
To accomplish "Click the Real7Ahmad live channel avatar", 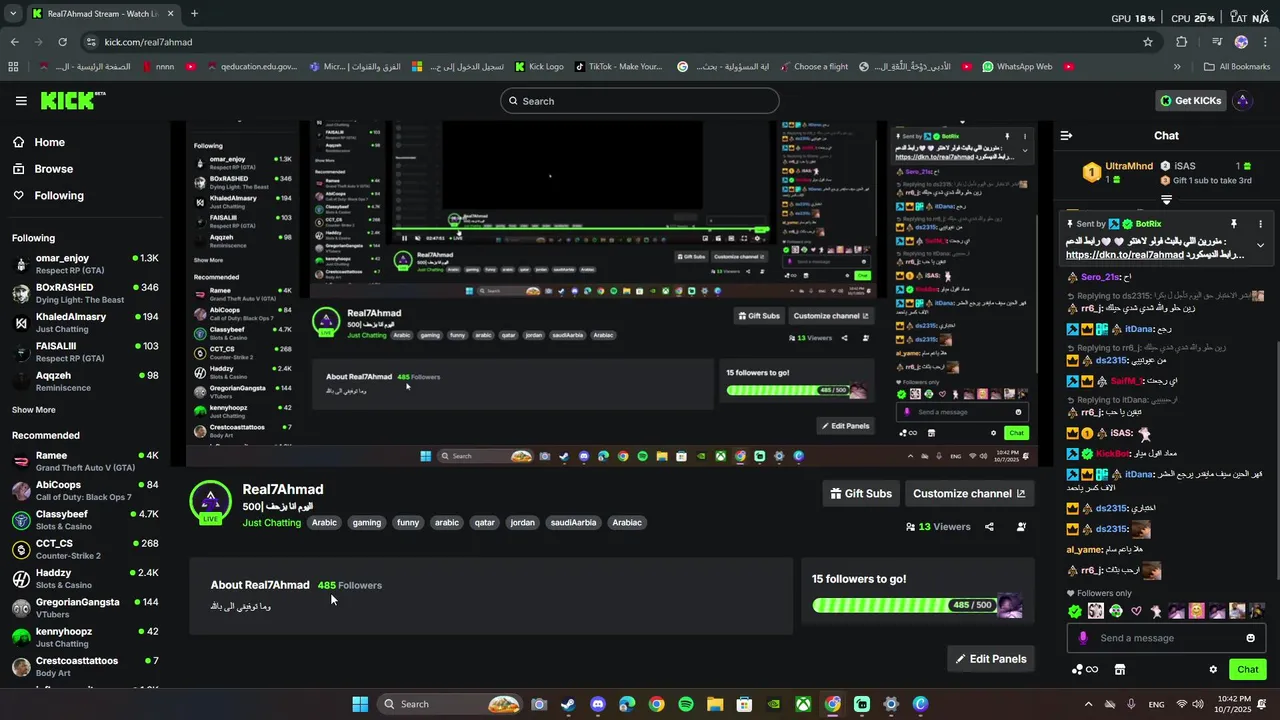I will (210, 503).
